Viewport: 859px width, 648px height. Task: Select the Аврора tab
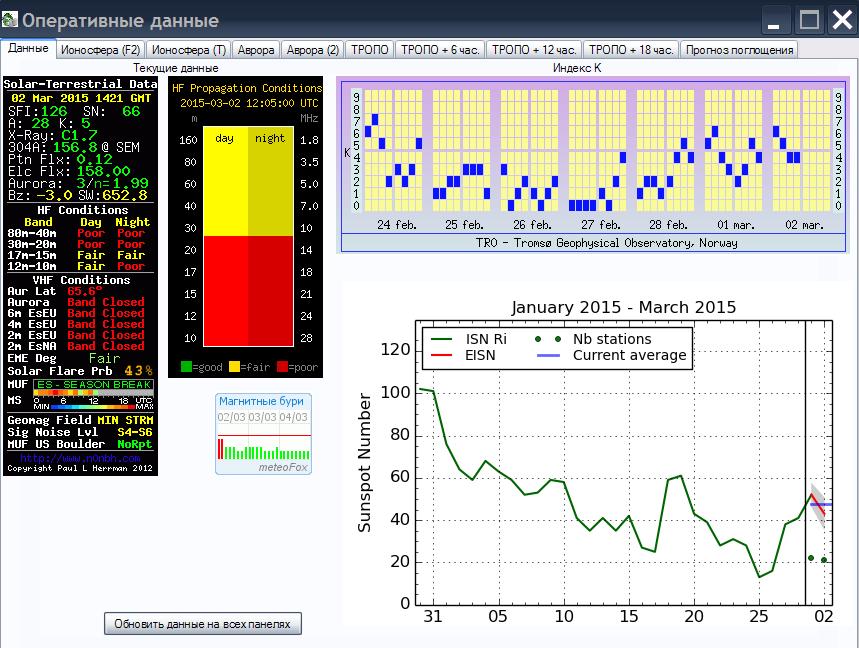pyautogui.click(x=256, y=50)
